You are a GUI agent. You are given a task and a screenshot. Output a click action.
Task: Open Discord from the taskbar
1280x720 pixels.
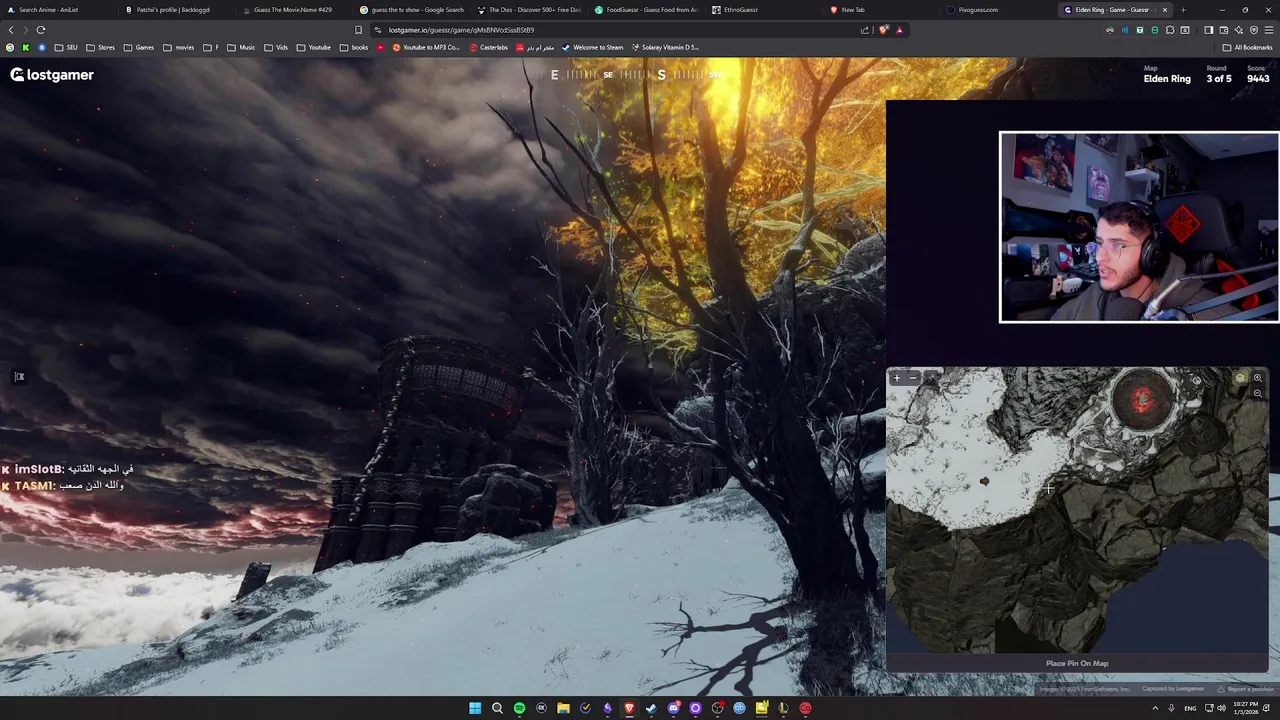[673, 708]
